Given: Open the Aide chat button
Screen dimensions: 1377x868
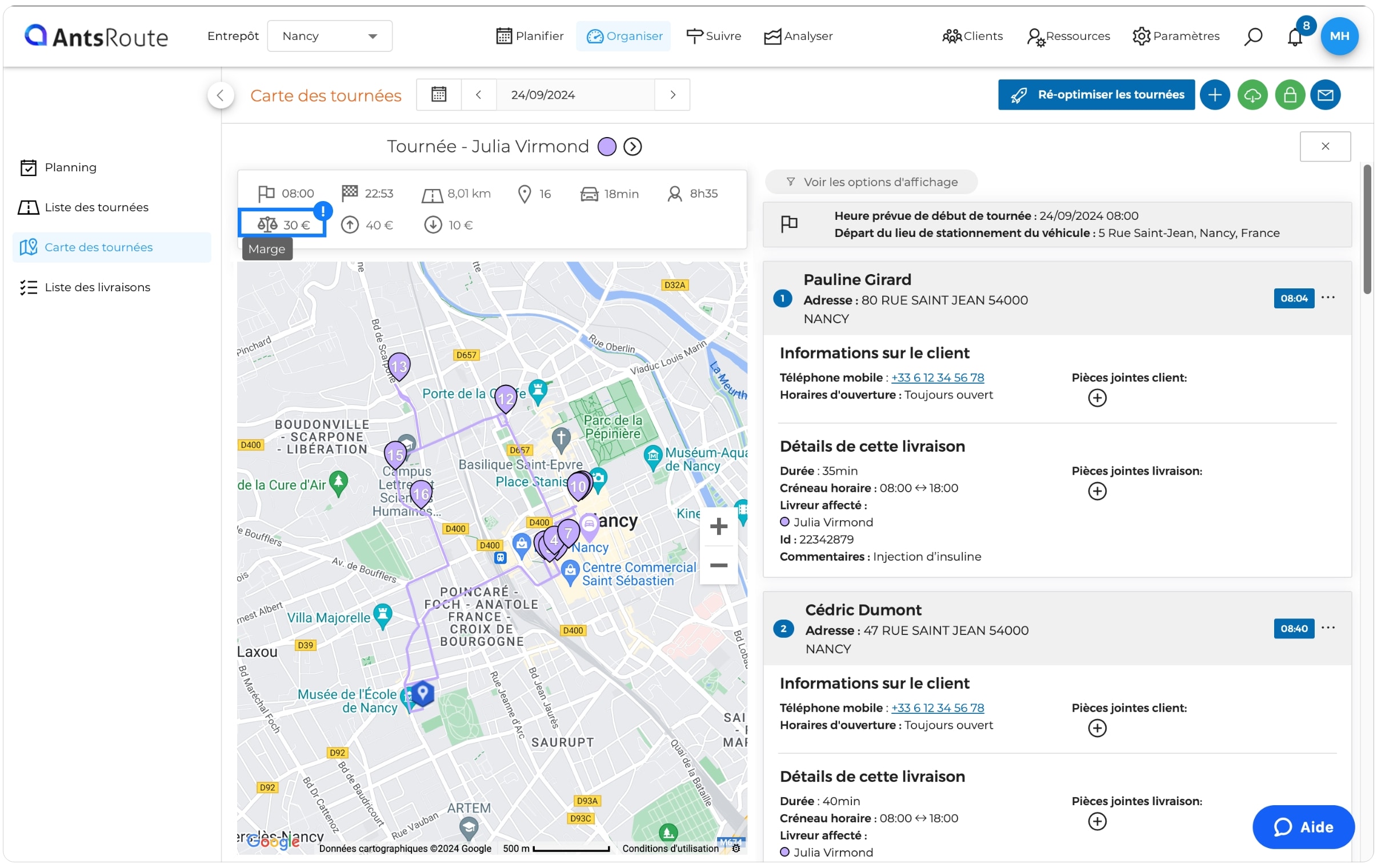Looking at the screenshot, I should (1303, 827).
